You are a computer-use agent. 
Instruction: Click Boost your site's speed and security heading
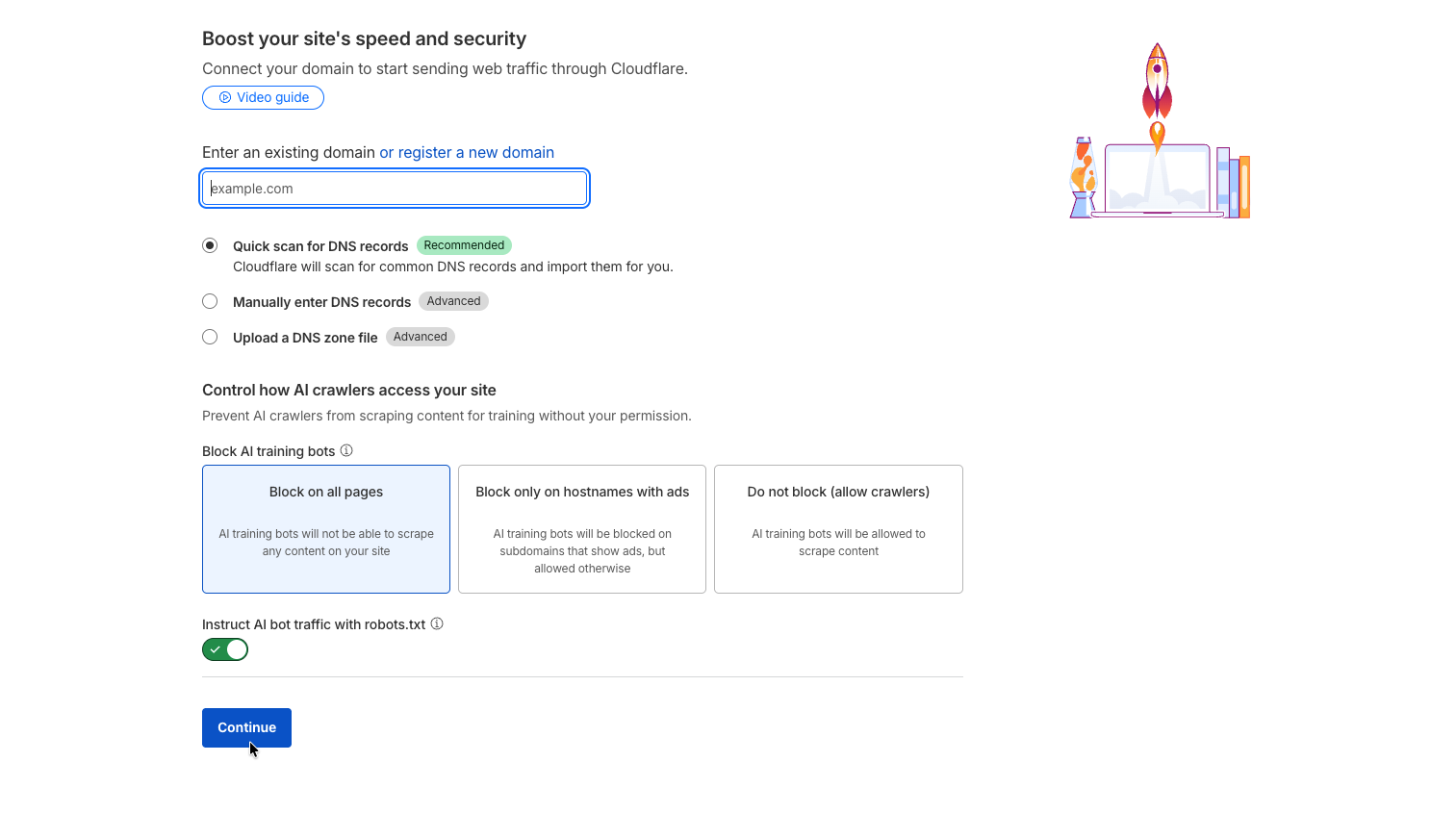click(x=364, y=38)
